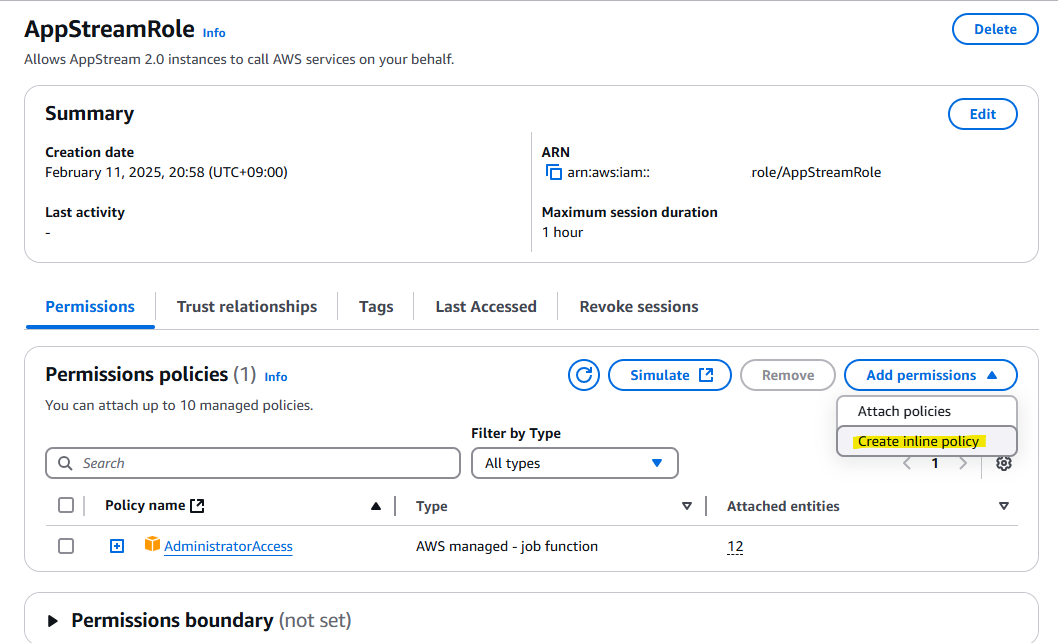Click the external link icon beside Policy name
1058x643 pixels.
click(x=197, y=506)
